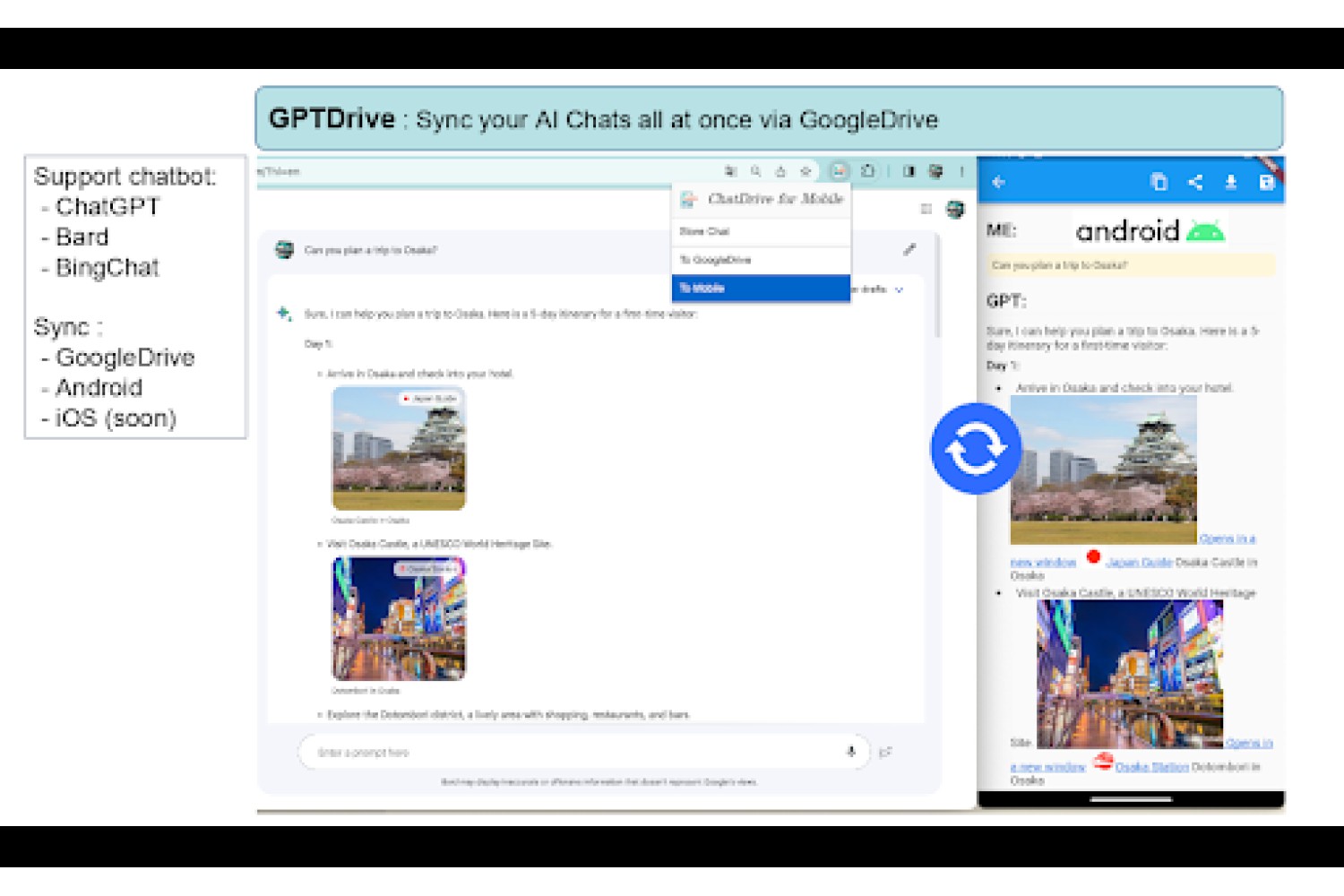Open the browser three-dot menu
Screen dimensions: 1344x896
point(962,171)
